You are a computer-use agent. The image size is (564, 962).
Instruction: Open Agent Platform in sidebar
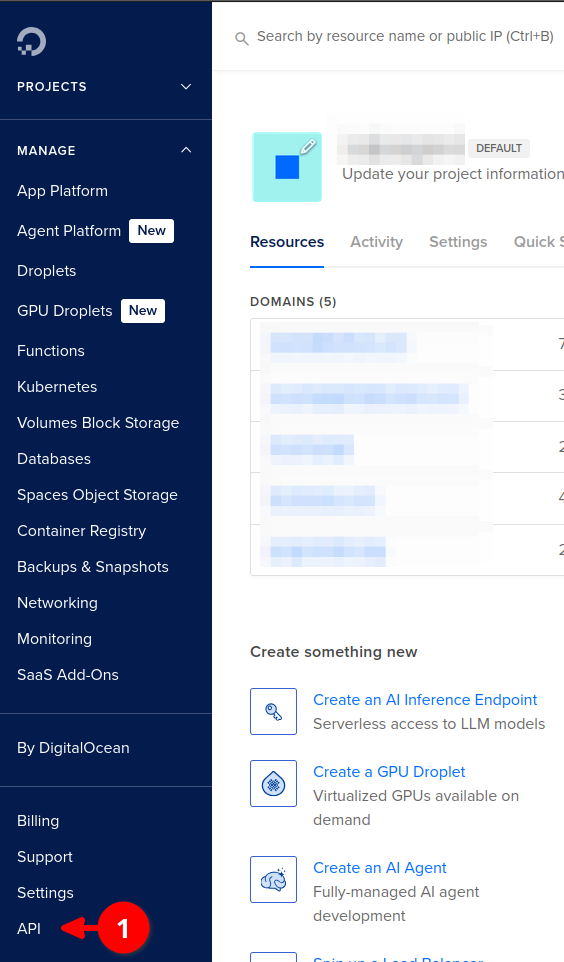[x=69, y=231]
